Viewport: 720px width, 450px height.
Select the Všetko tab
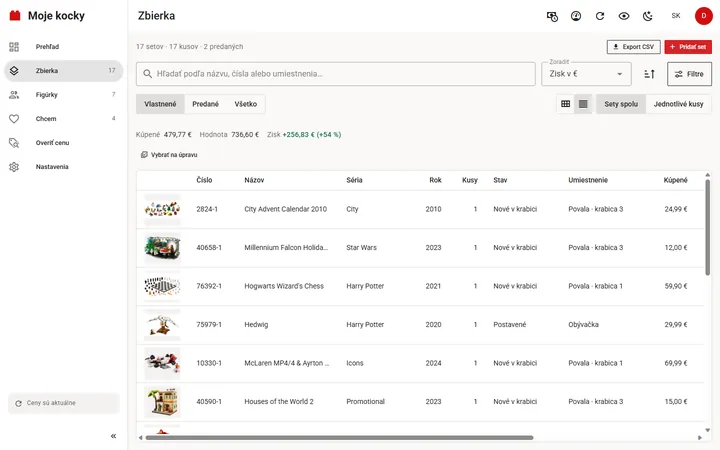point(246,104)
